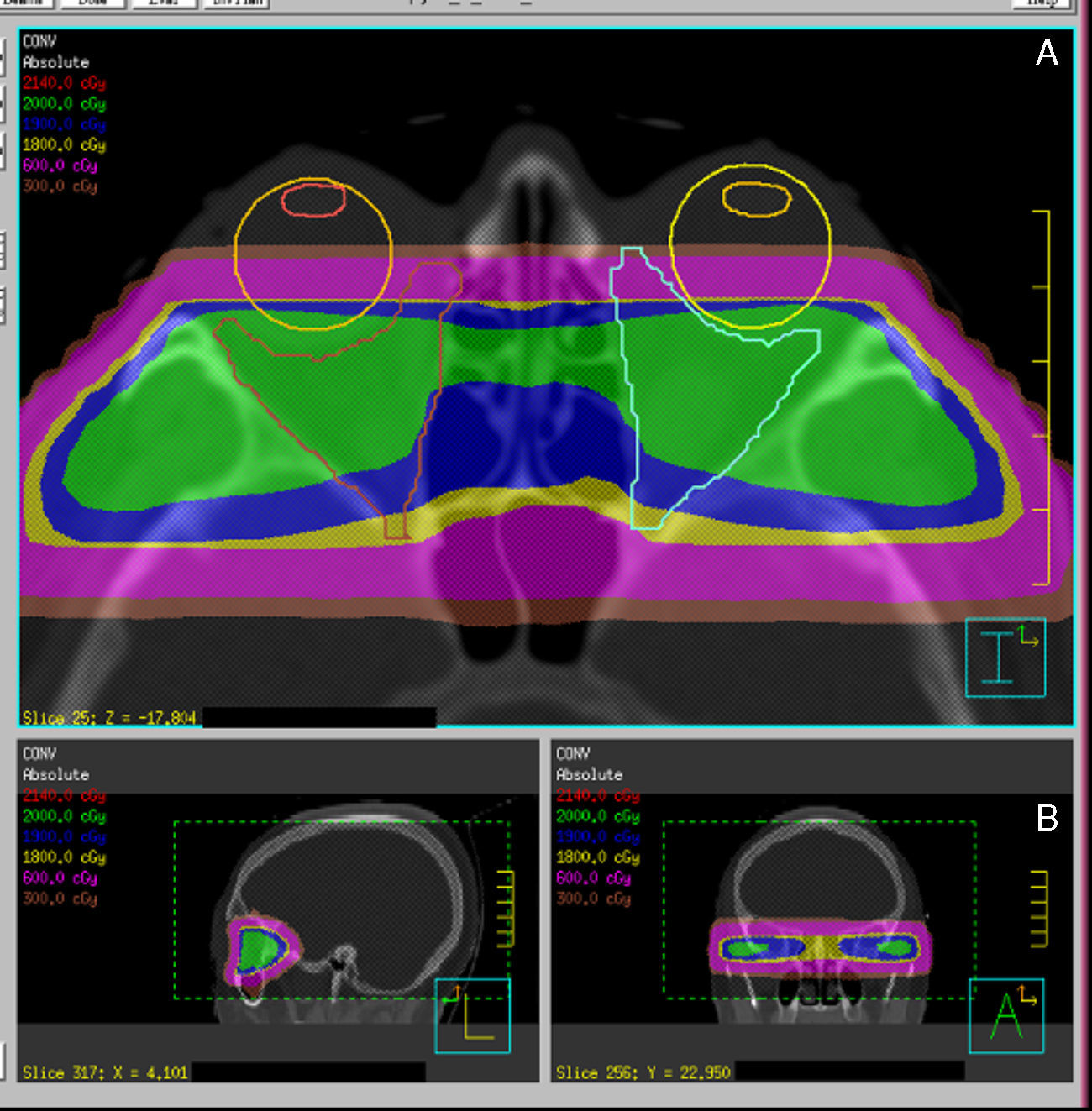The width and height of the screenshot is (1092, 1111).
Task: Click the yellow ruler scale in axial view
Action: point(1042,396)
